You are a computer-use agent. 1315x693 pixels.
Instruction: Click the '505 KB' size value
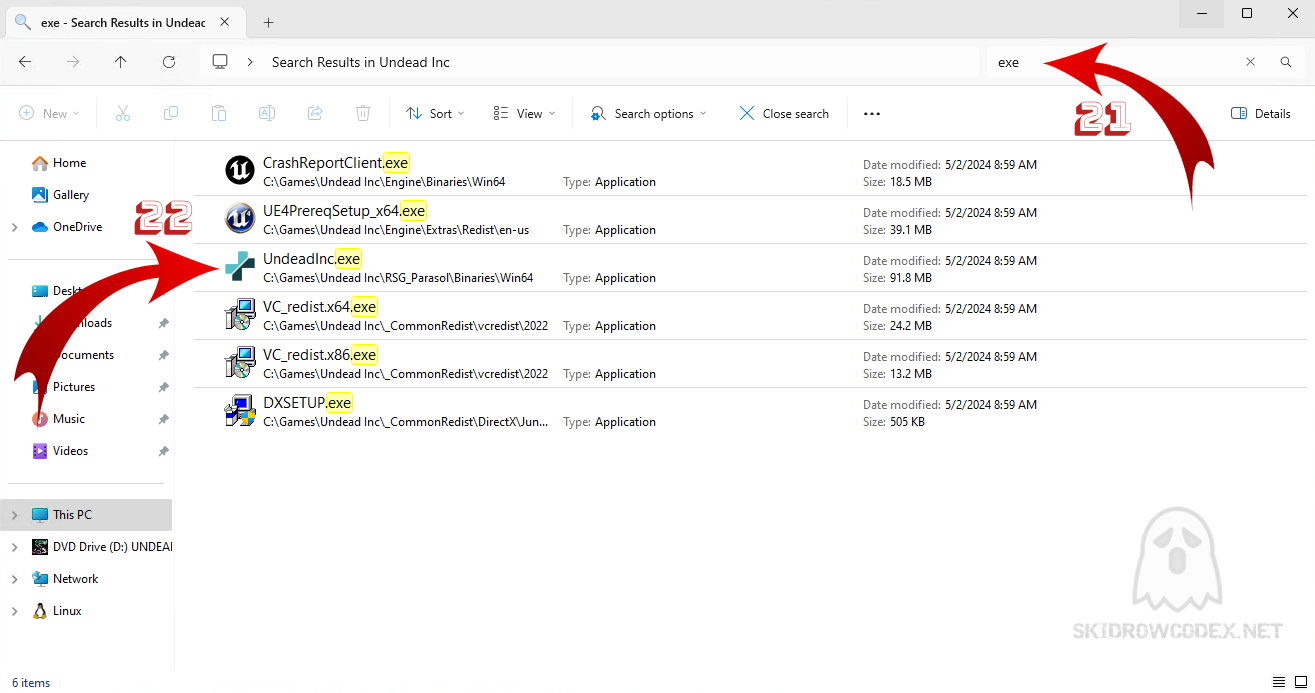coord(907,422)
